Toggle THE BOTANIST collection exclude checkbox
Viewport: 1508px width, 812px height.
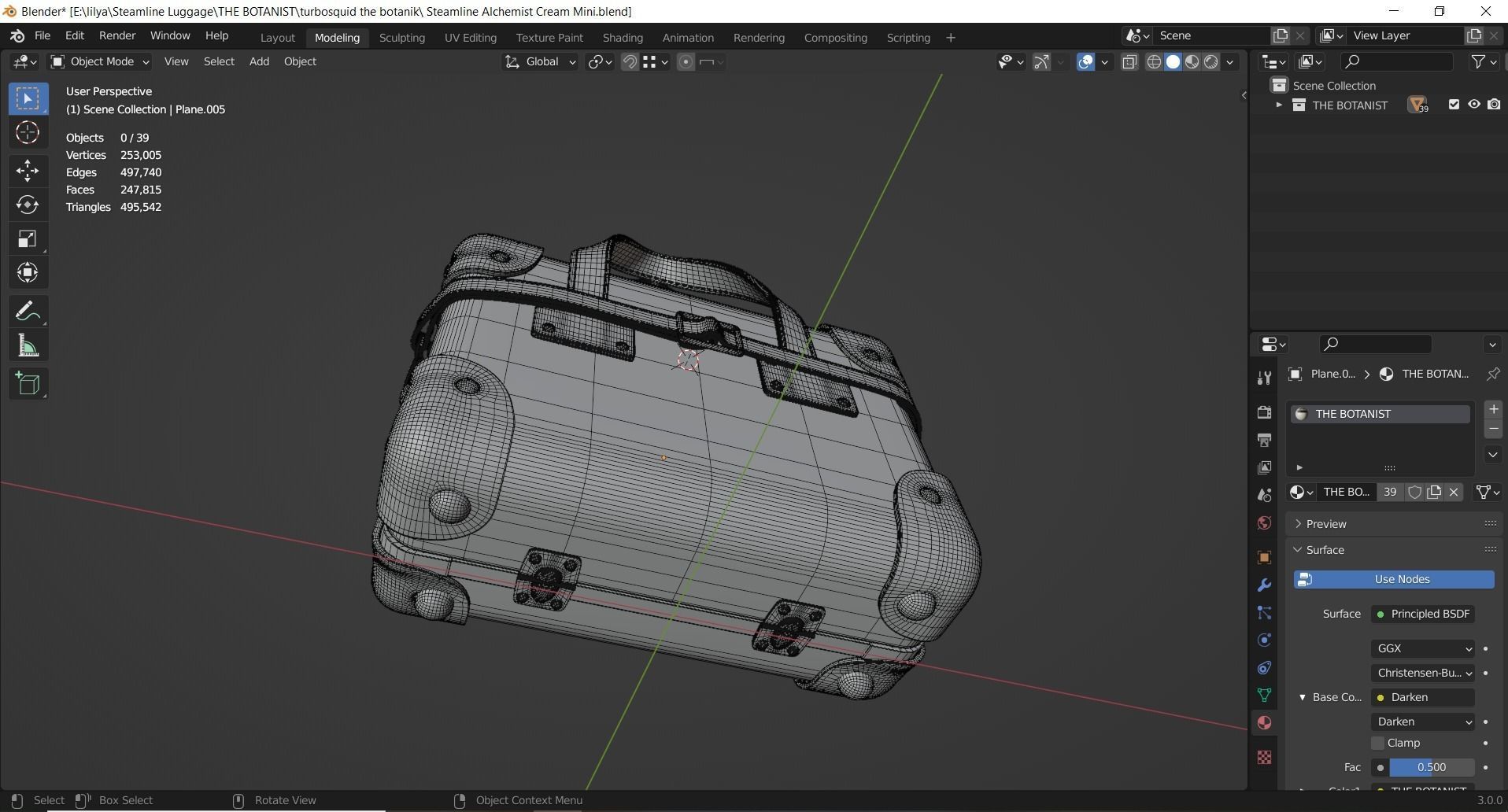coord(1454,105)
